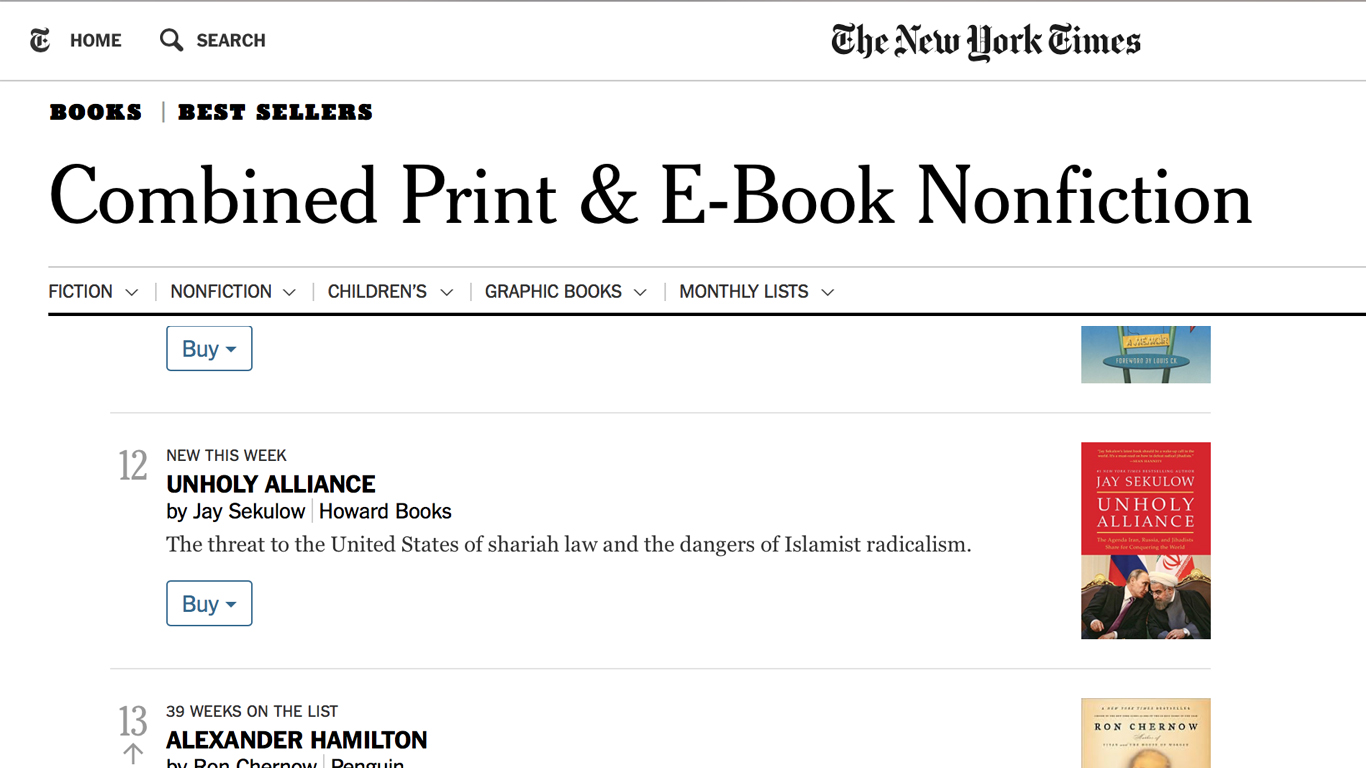
Task: Expand the Nonfiction category dropdown
Action: [x=233, y=292]
